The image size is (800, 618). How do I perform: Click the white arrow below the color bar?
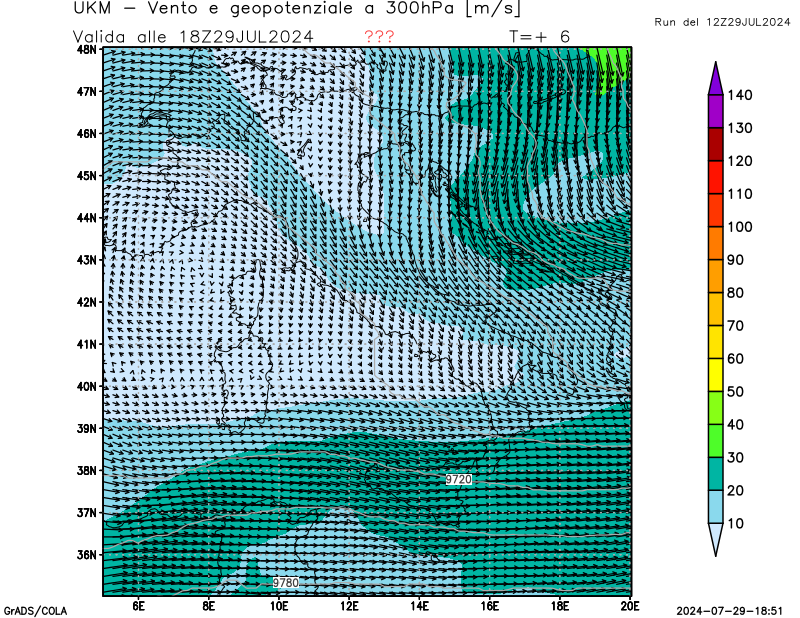tap(716, 538)
